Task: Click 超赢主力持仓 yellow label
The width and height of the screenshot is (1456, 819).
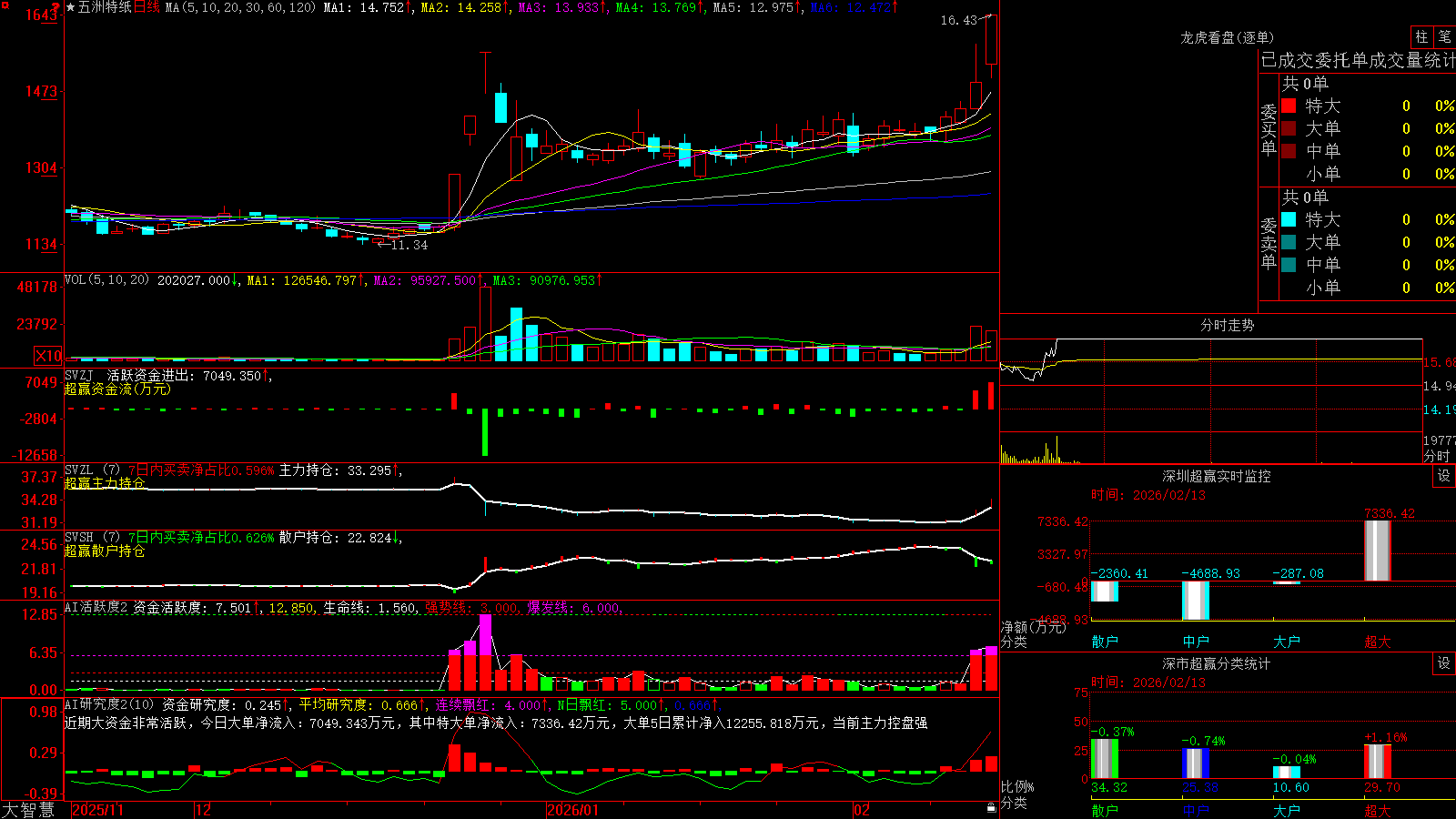Action: (105, 483)
